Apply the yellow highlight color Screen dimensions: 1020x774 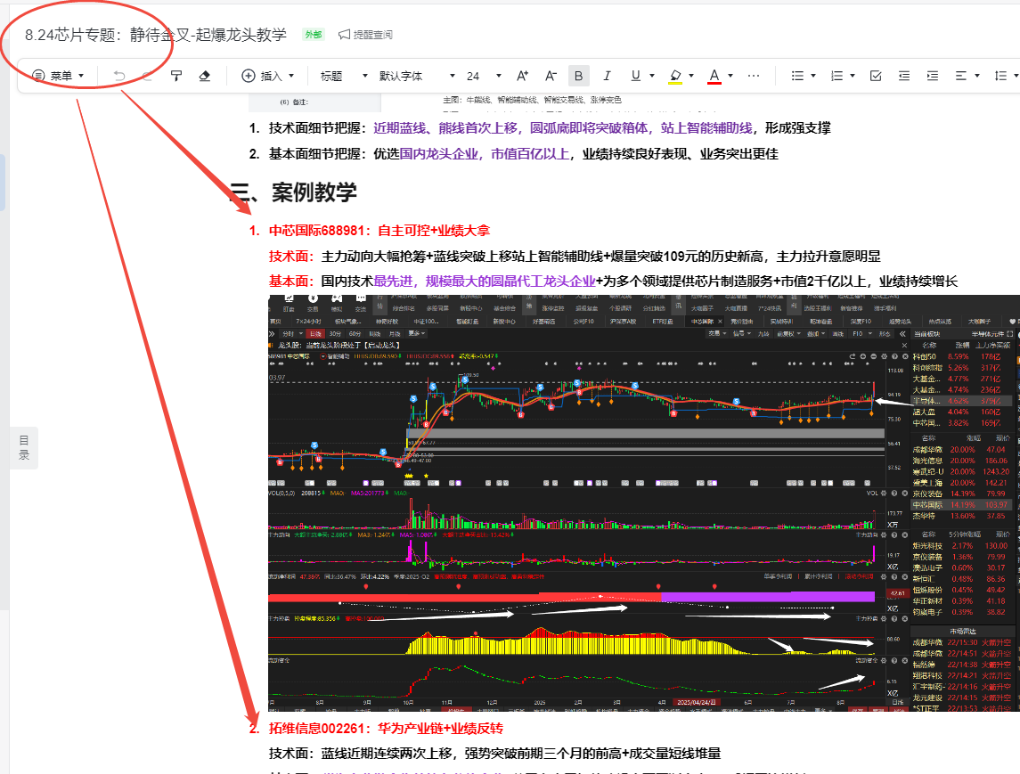pos(675,76)
